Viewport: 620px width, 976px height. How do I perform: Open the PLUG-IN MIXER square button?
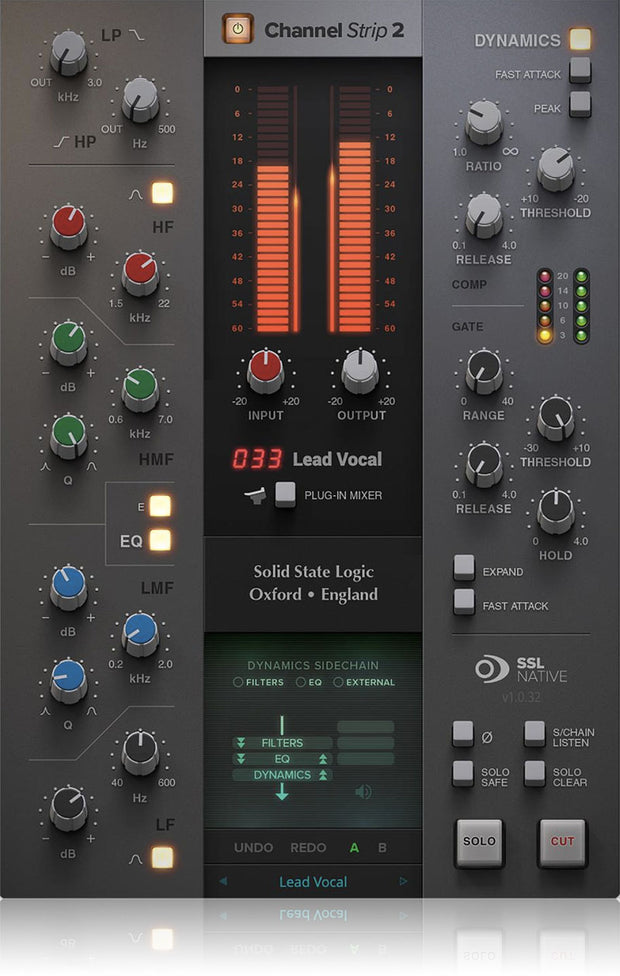[285, 494]
